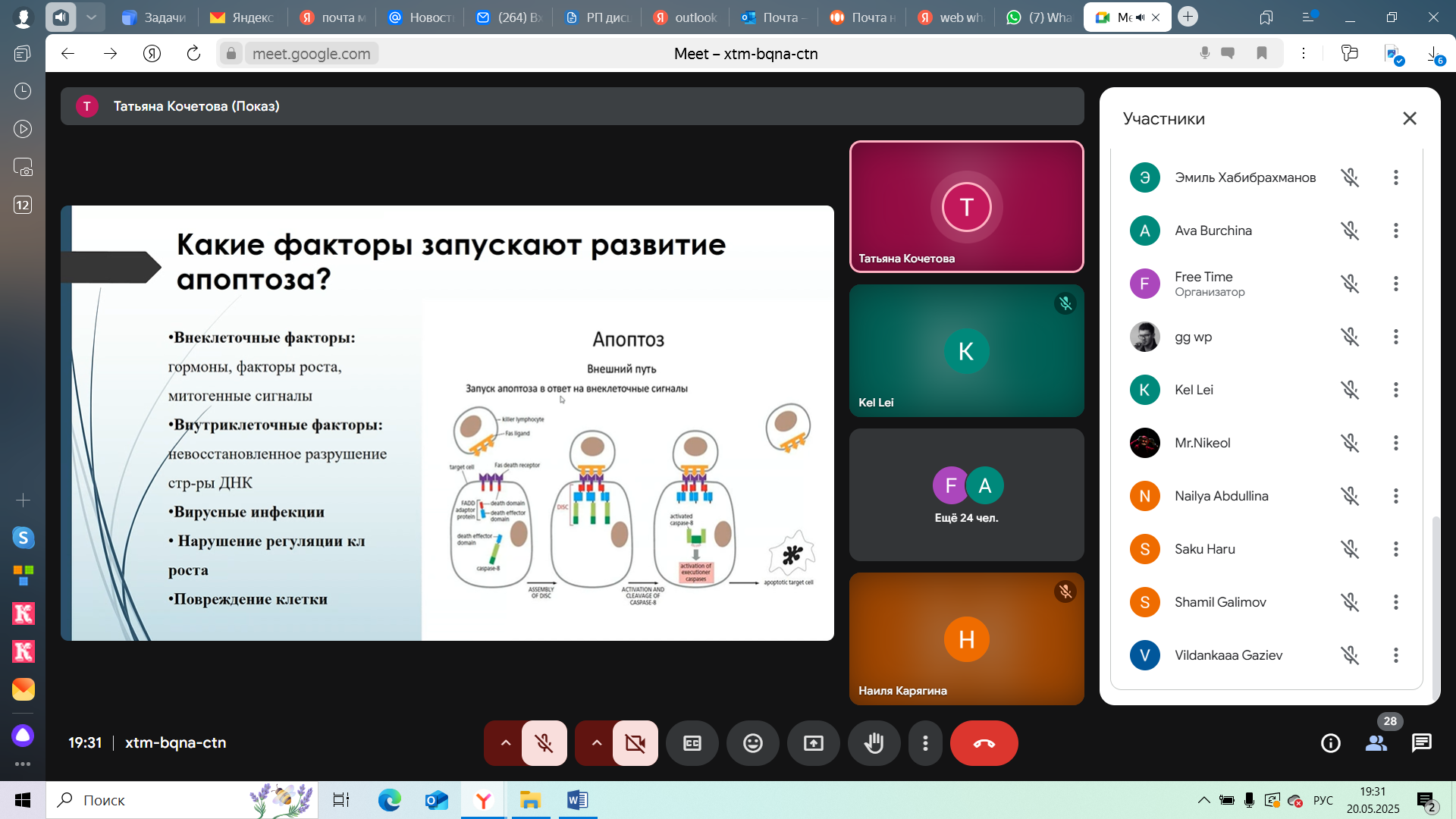Click the raise hand icon

(874, 743)
